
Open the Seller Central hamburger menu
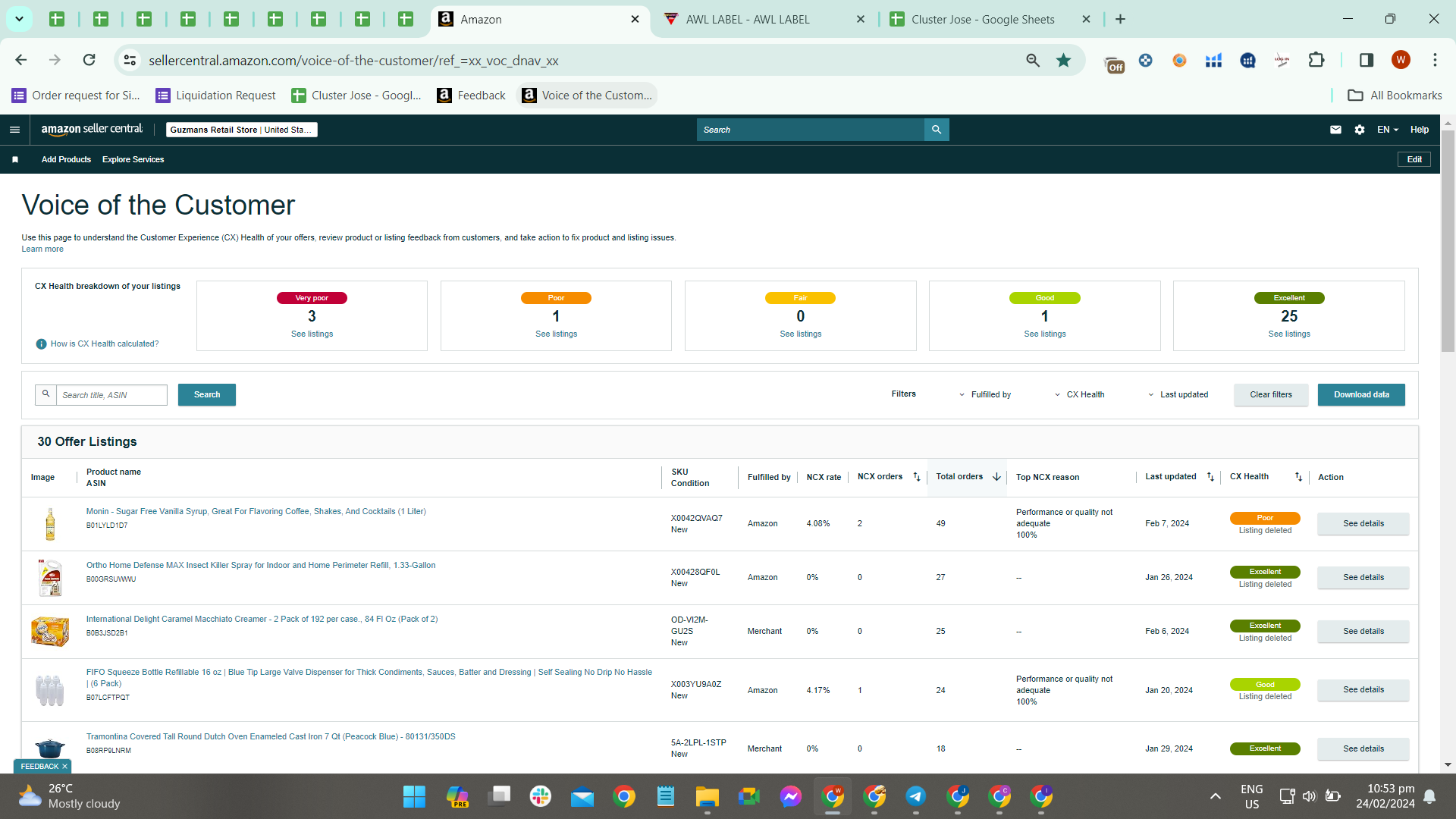coord(14,130)
